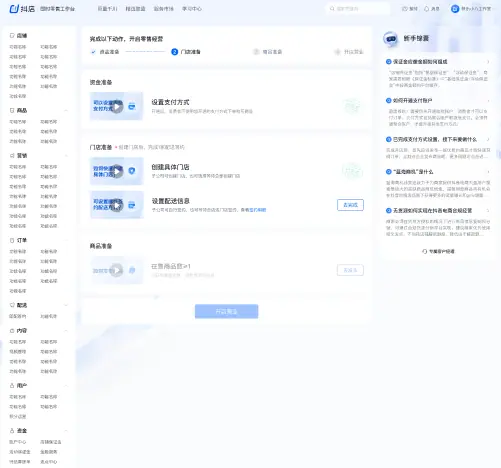
Task: Play the 在售商品数≥1 tutorial video
Action: [117, 270]
